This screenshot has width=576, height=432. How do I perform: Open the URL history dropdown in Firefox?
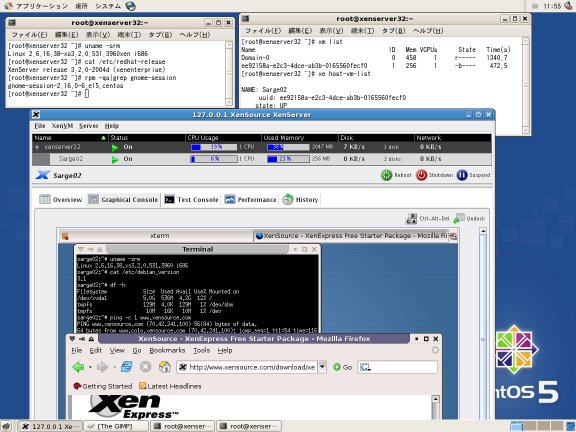point(322,367)
